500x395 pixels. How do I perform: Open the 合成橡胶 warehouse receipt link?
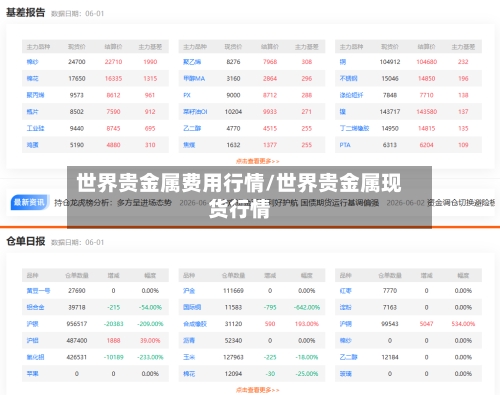click(x=195, y=324)
